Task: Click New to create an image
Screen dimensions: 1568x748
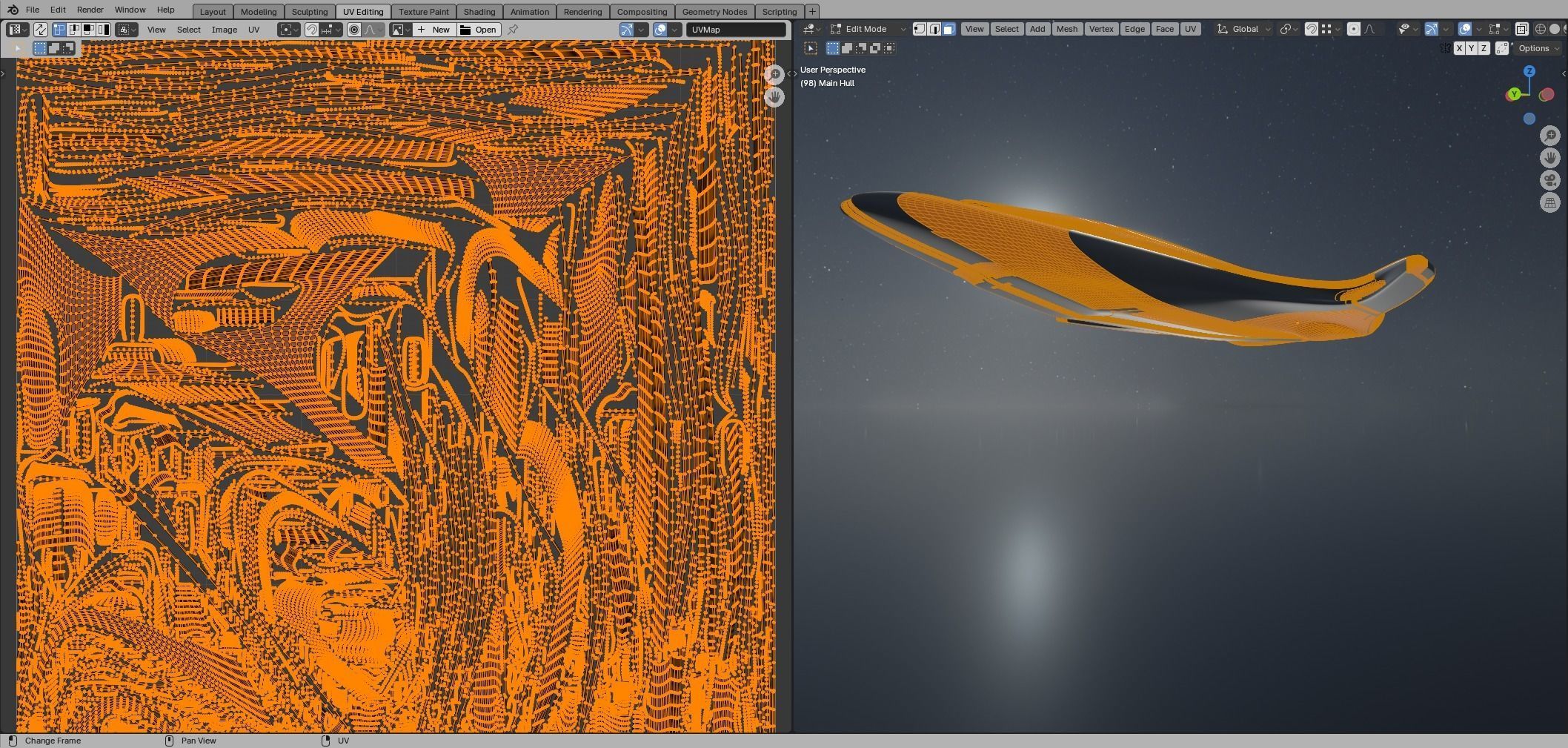Action: [x=434, y=30]
